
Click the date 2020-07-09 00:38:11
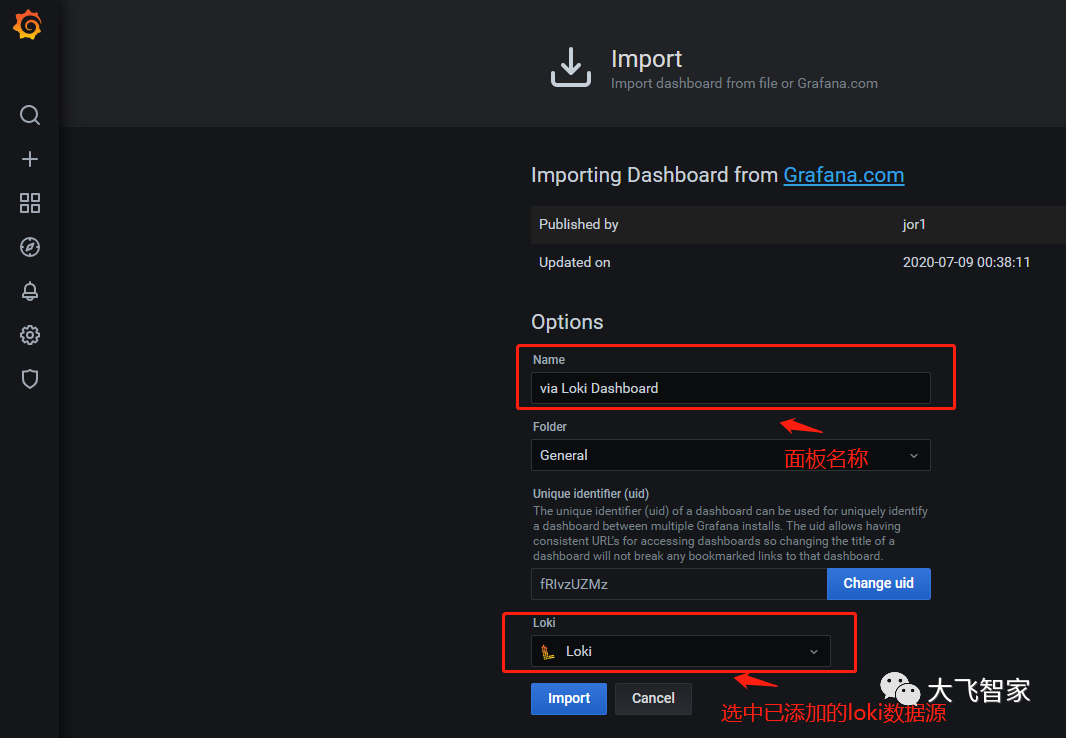(x=966, y=262)
